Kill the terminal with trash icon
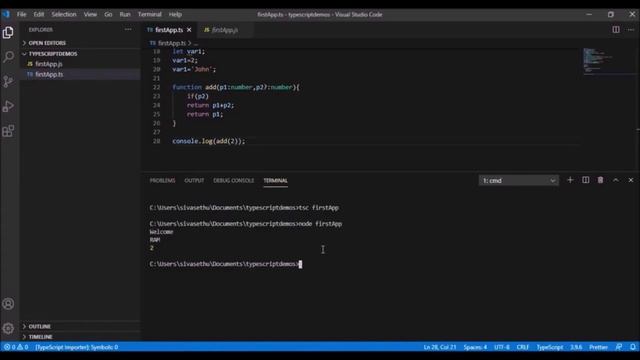 (x=600, y=180)
